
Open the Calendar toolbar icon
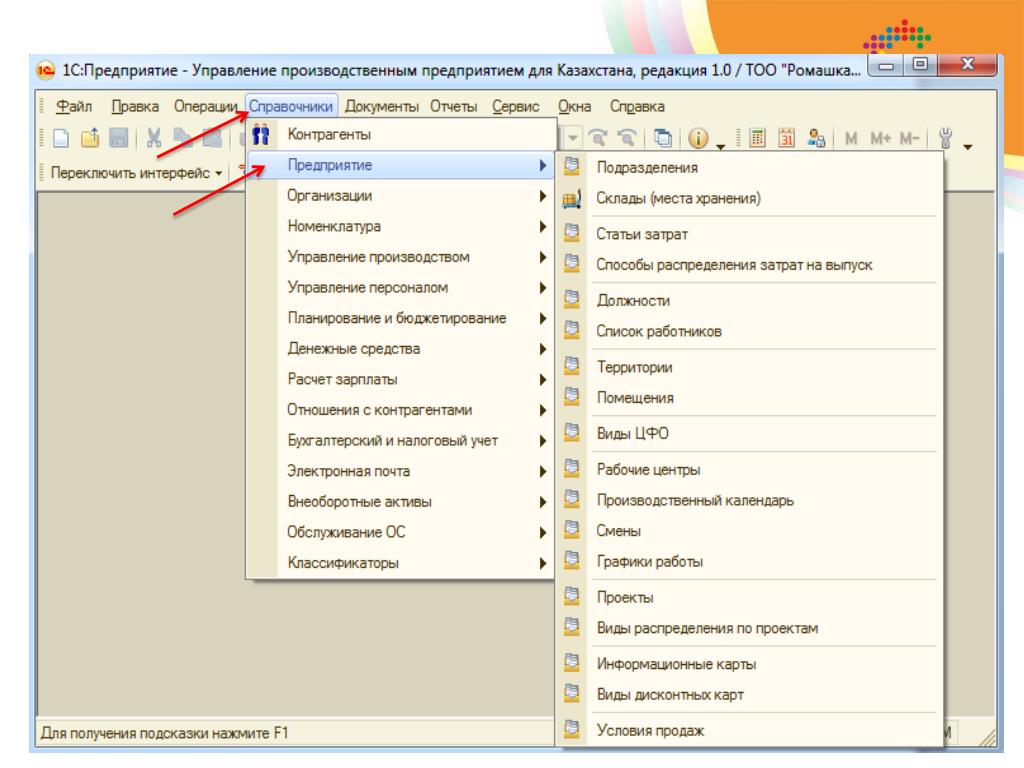coord(786,138)
